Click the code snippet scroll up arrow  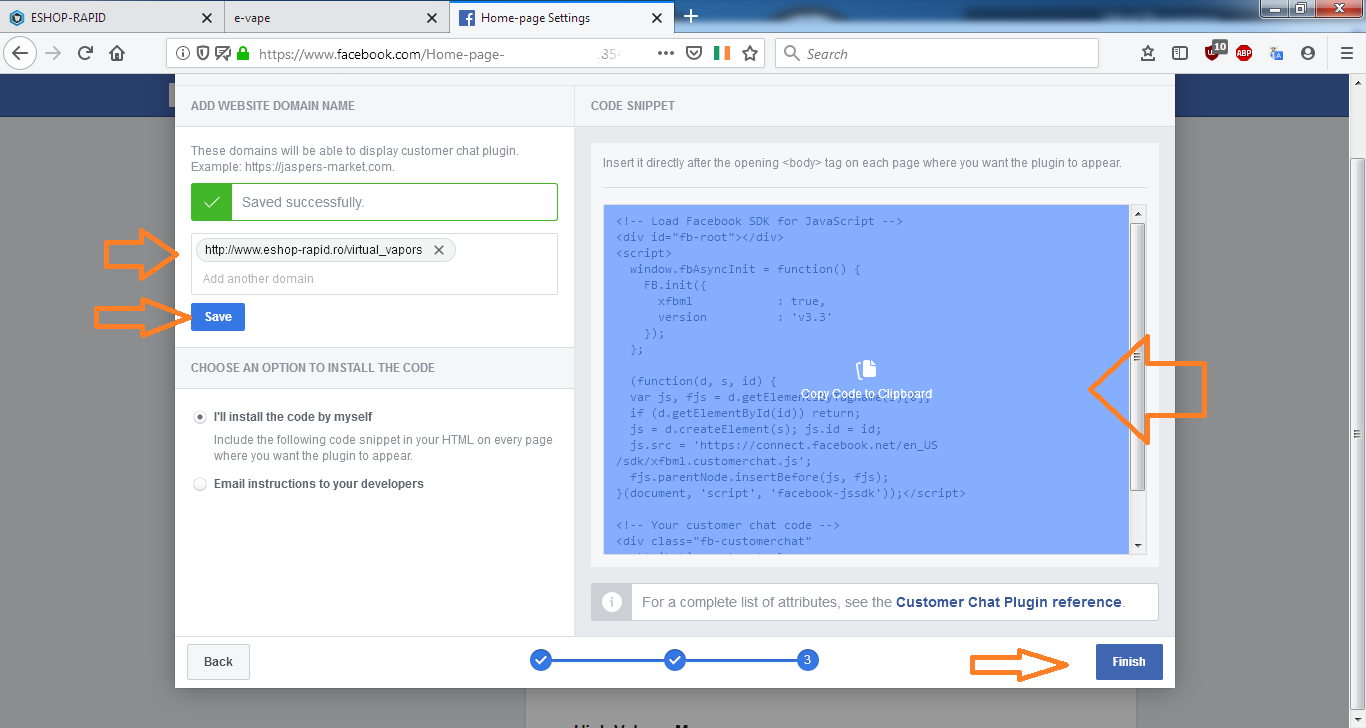[1138, 214]
